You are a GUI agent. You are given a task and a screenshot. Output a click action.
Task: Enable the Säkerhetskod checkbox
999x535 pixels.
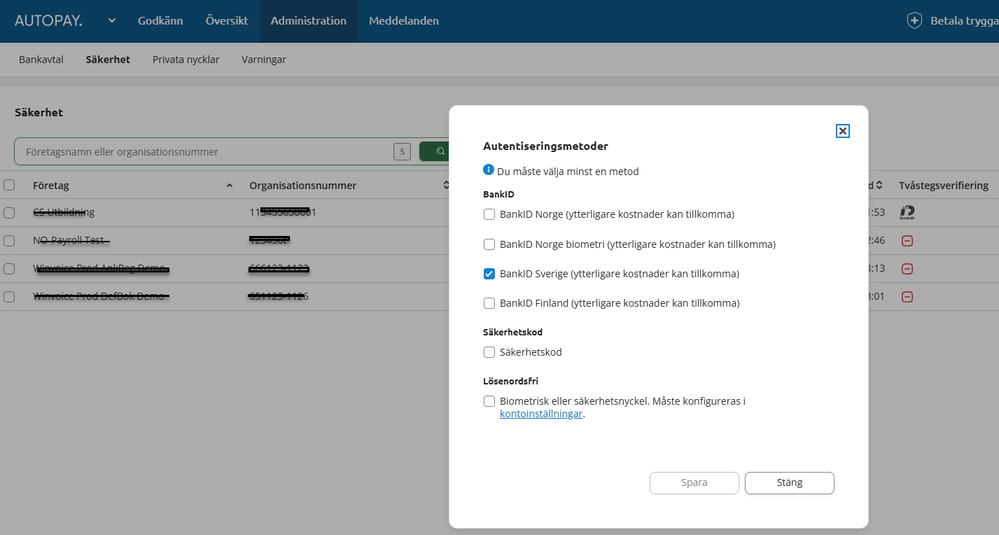click(x=489, y=352)
